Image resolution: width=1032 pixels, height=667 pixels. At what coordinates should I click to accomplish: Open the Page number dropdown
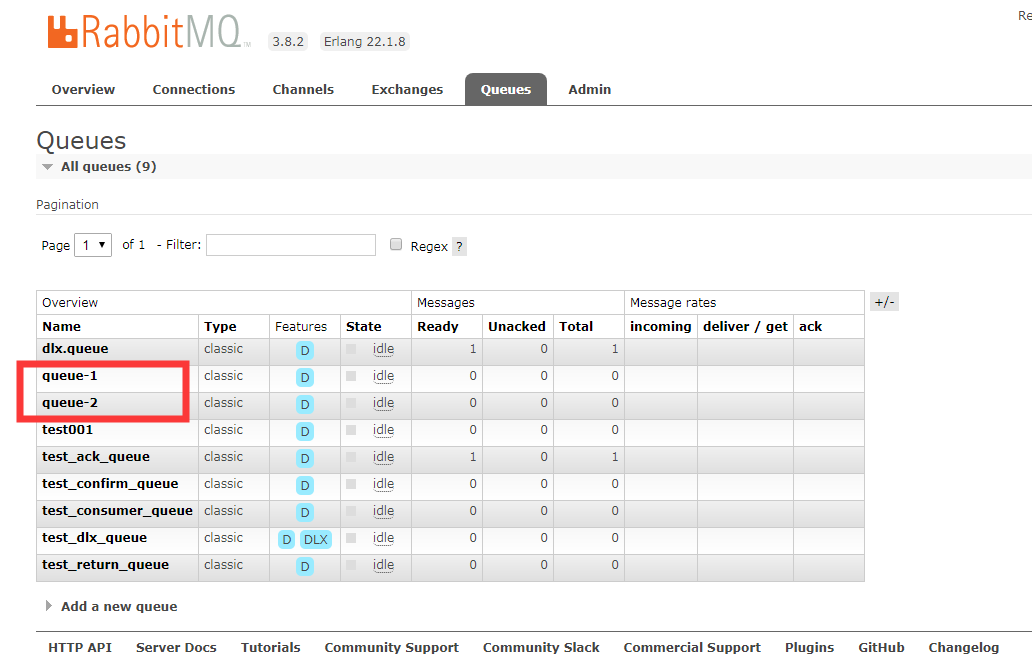93,245
